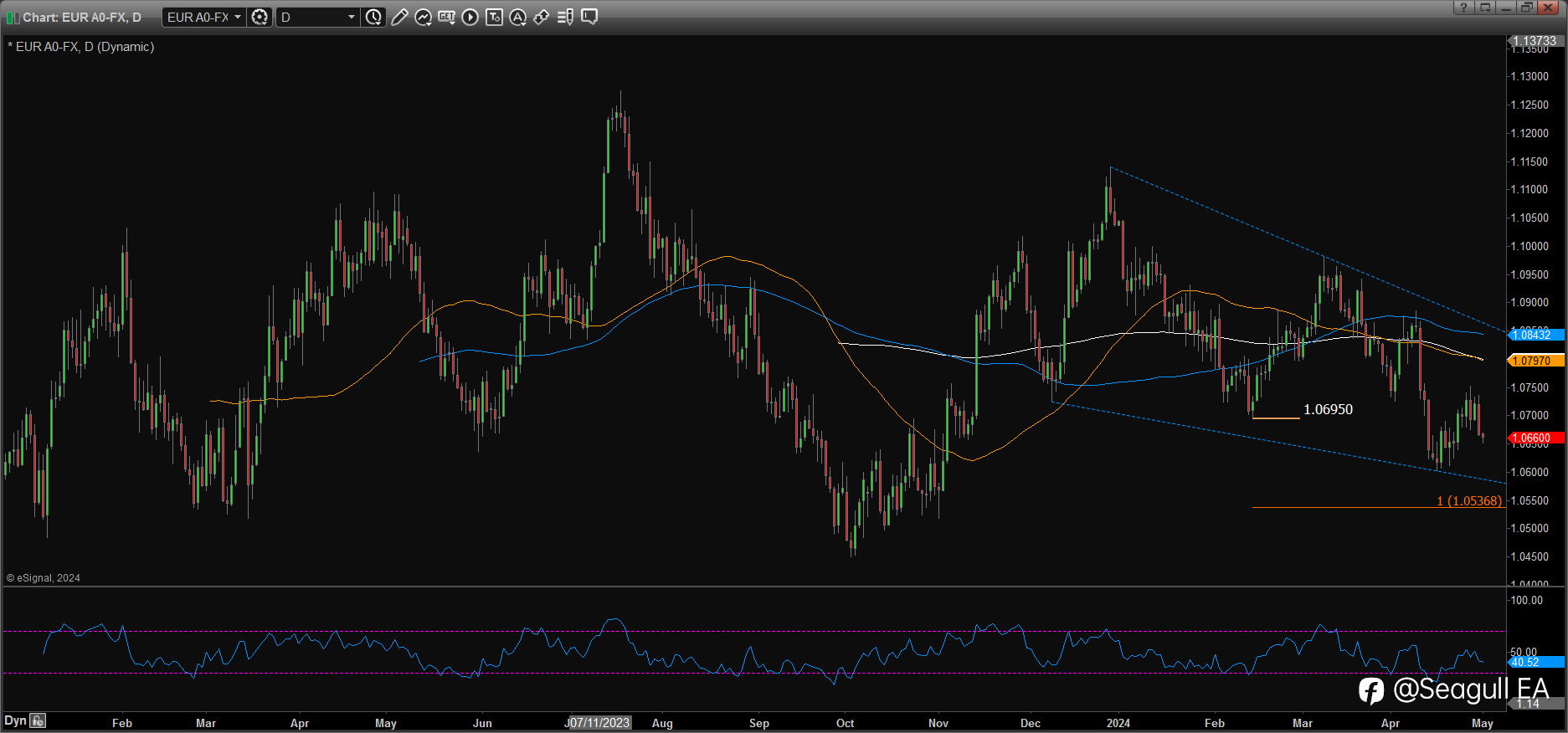Viewport: 1568px width, 733px height.
Task: Click the eSignal, 2024 copyright text
Action: coord(44,578)
